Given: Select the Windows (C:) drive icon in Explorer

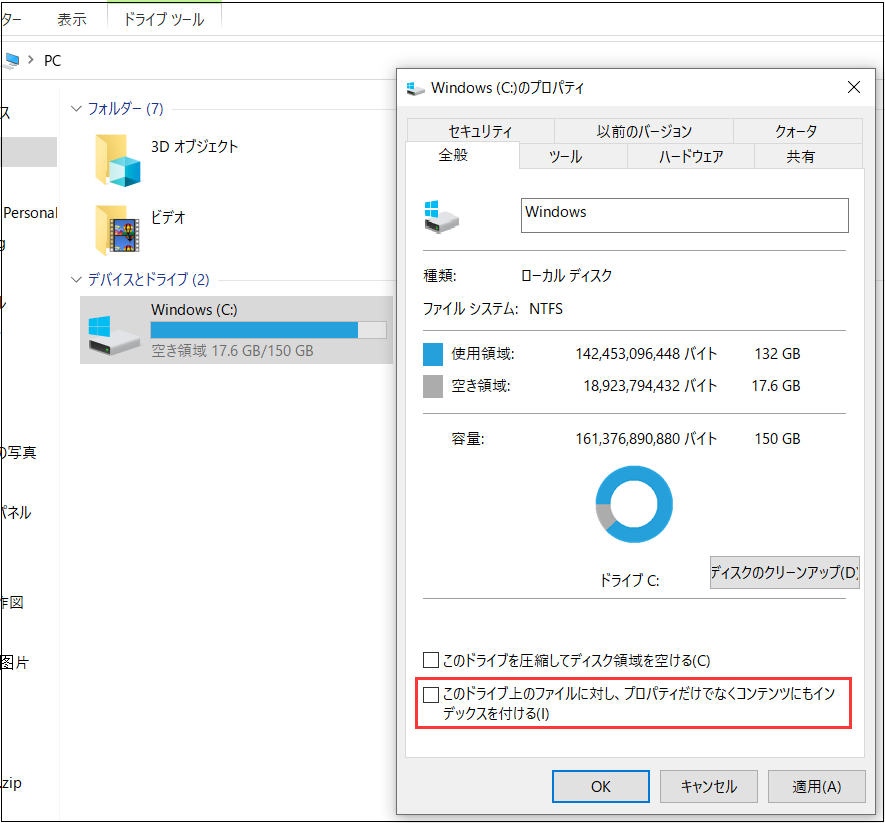Looking at the screenshot, I should (x=113, y=335).
